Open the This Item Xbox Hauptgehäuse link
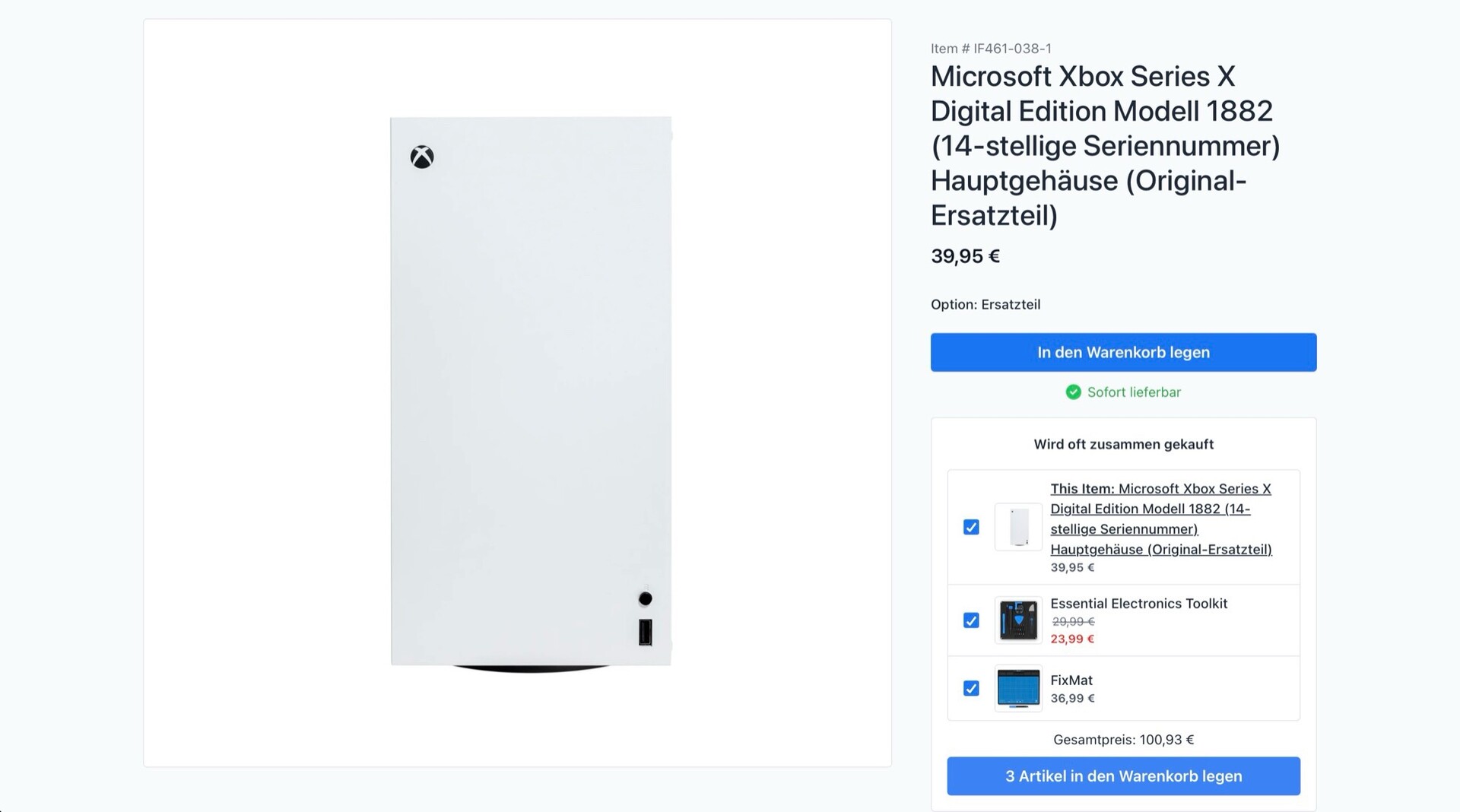Image resolution: width=1460 pixels, height=812 pixels. [1160, 519]
